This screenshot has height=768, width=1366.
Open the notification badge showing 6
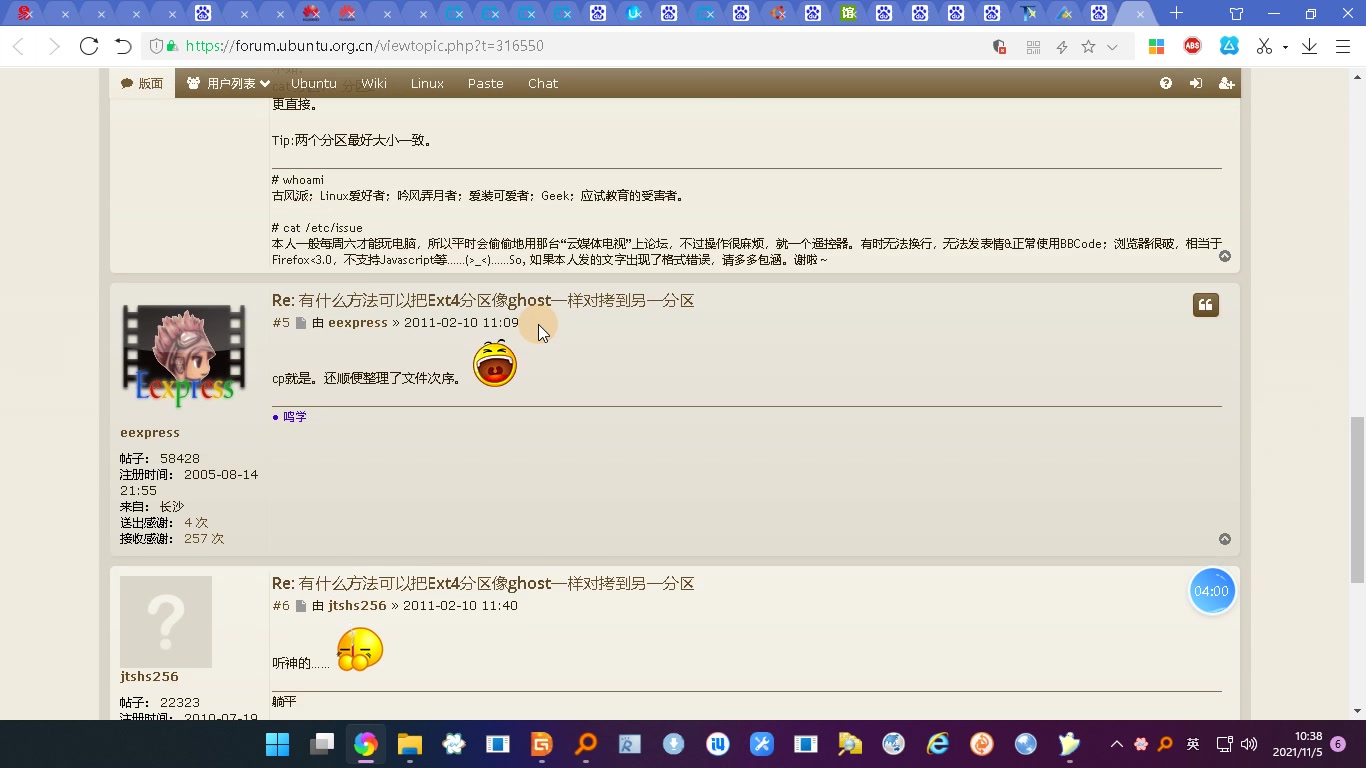(1338, 744)
